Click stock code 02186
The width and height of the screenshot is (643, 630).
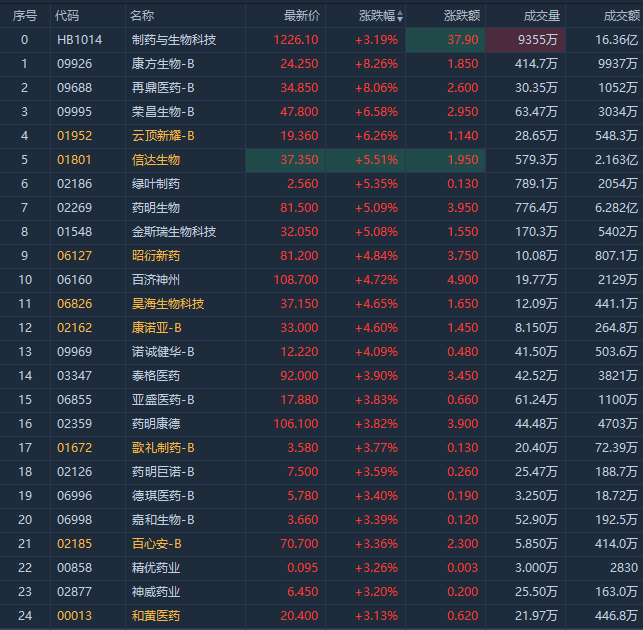tap(75, 184)
